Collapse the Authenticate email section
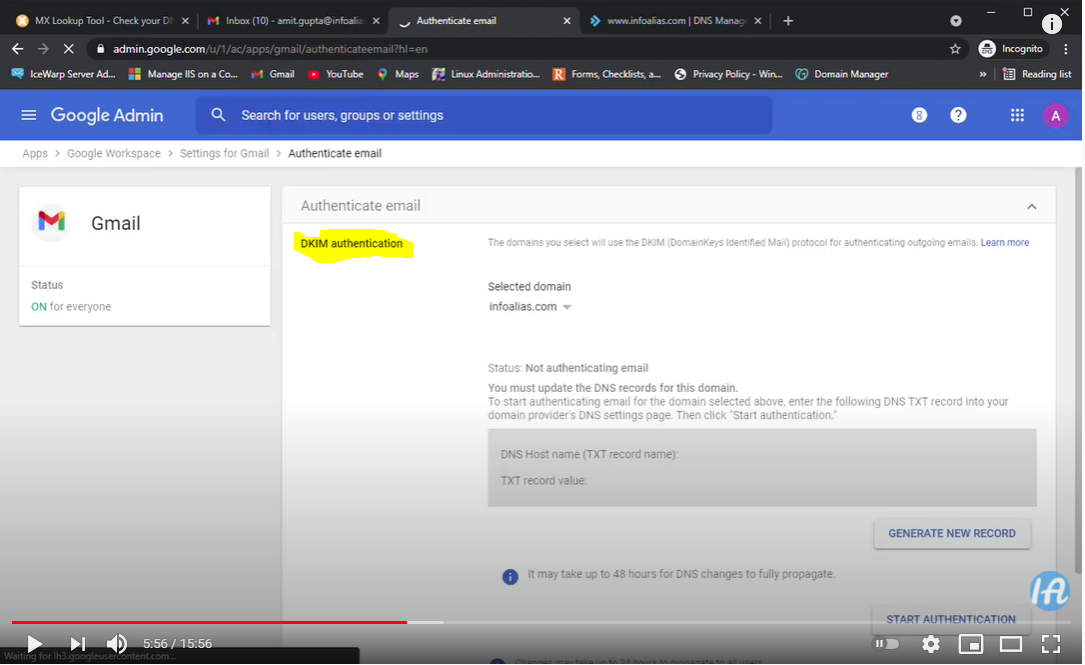Image resolution: width=1085 pixels, height=665 pixels. [1032, 206]
